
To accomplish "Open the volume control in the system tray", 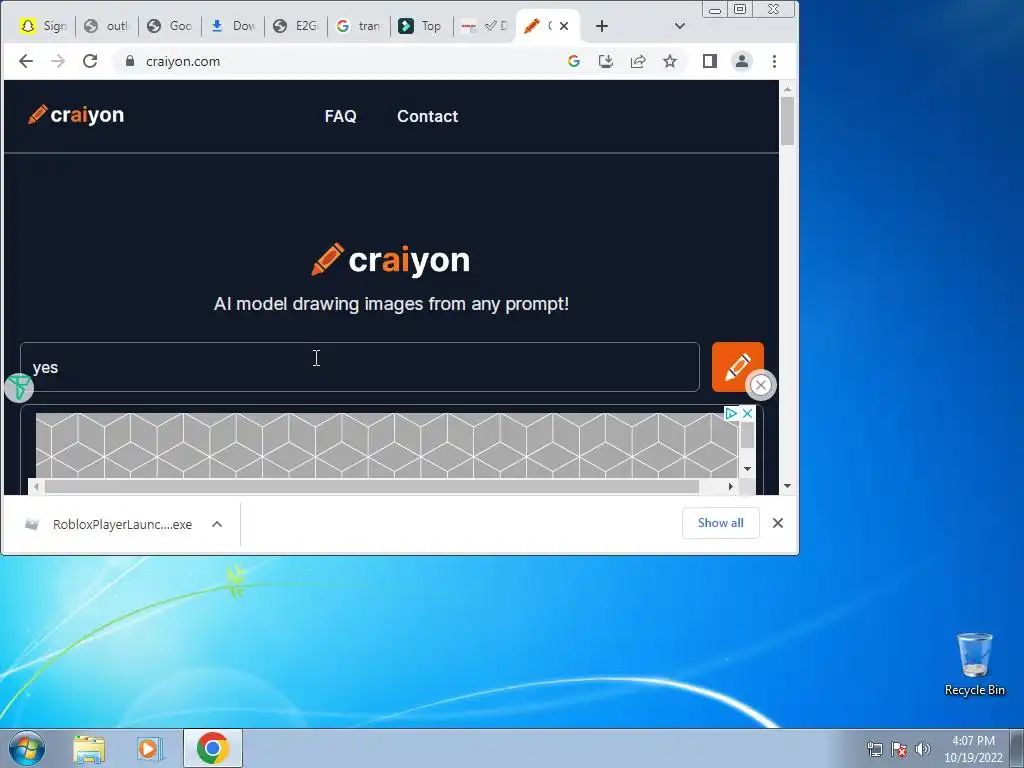I will pos(923,749).
